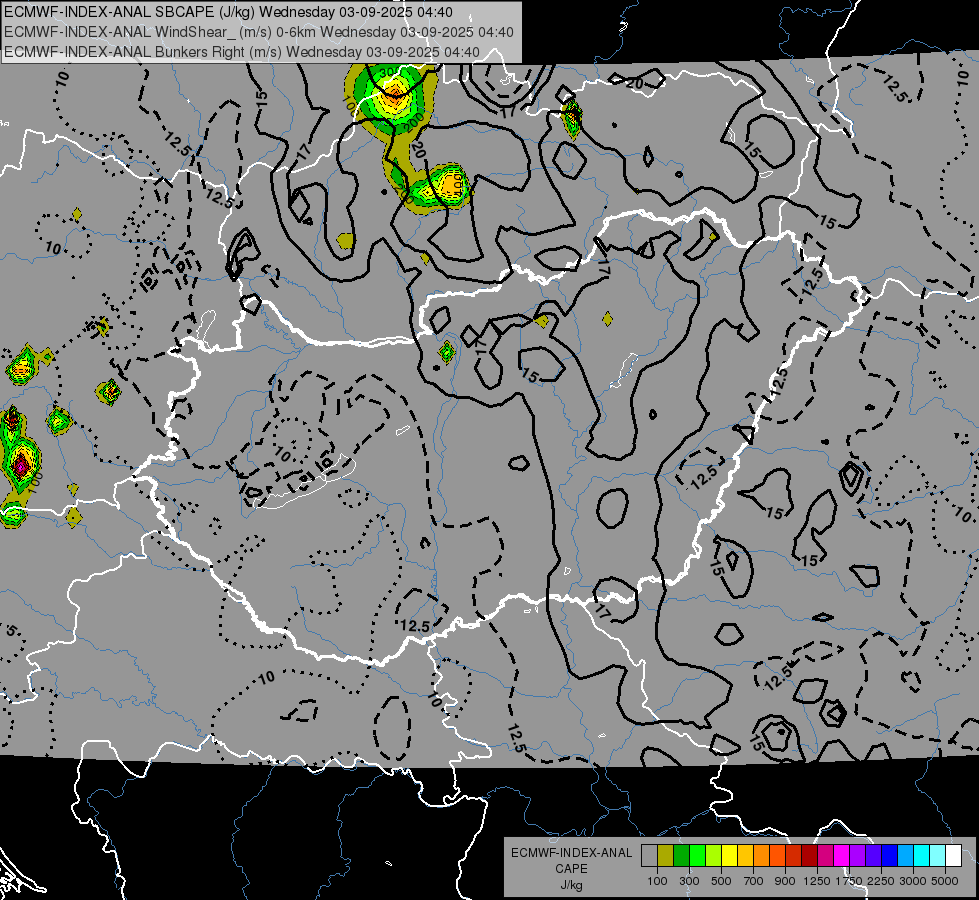Click legend tick value 2250

coord(881,881)
